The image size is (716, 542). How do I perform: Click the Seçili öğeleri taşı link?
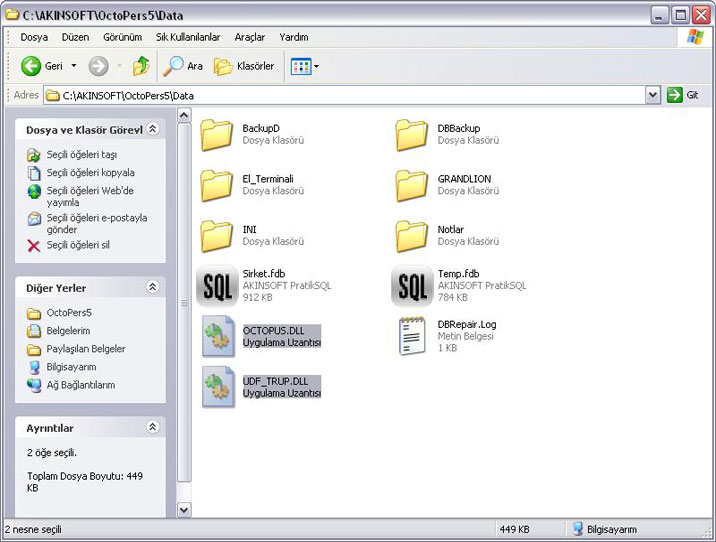82,155
